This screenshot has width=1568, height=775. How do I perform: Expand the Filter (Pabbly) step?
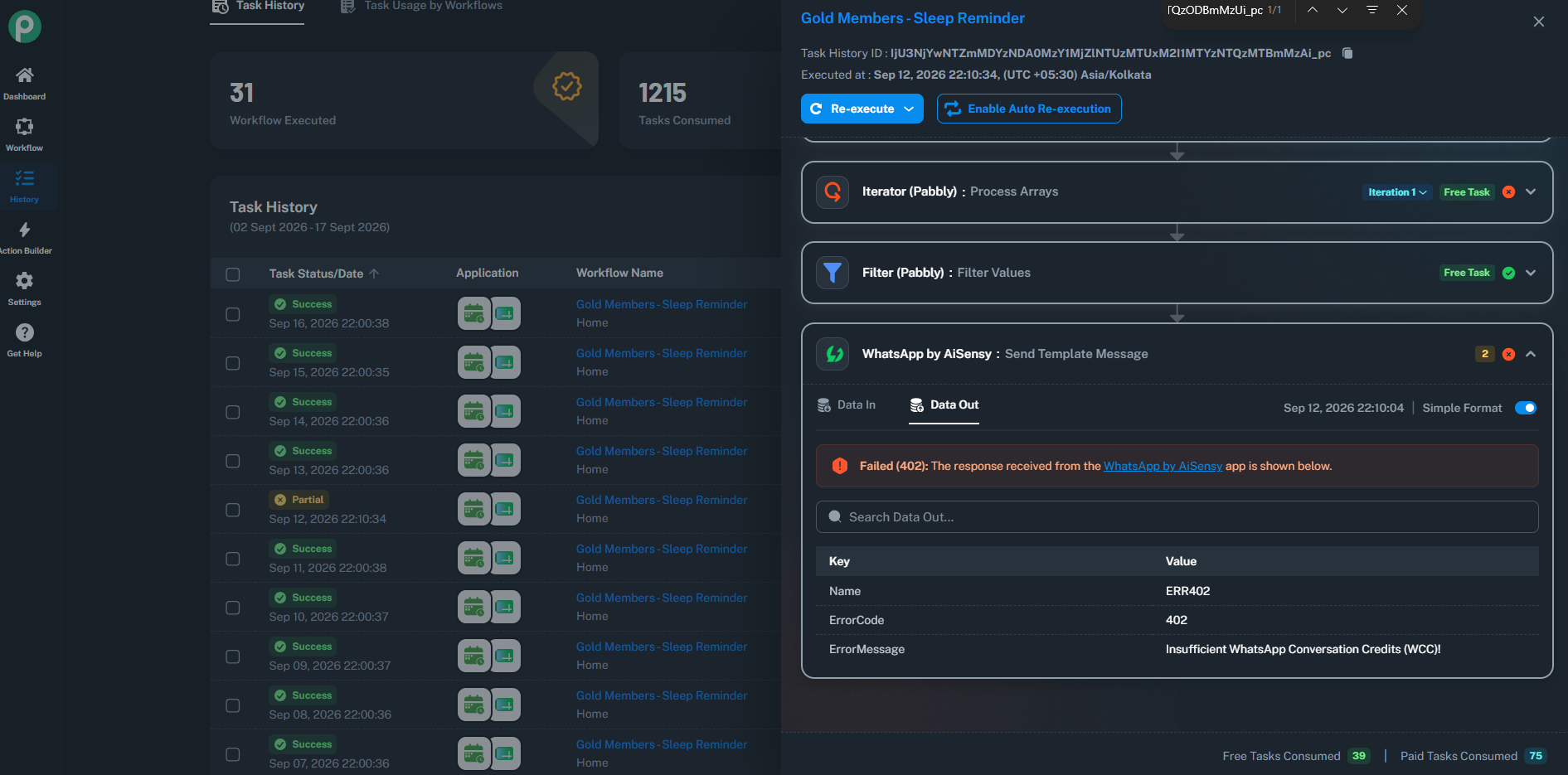pyautogui.click(x=1531, y=273)
